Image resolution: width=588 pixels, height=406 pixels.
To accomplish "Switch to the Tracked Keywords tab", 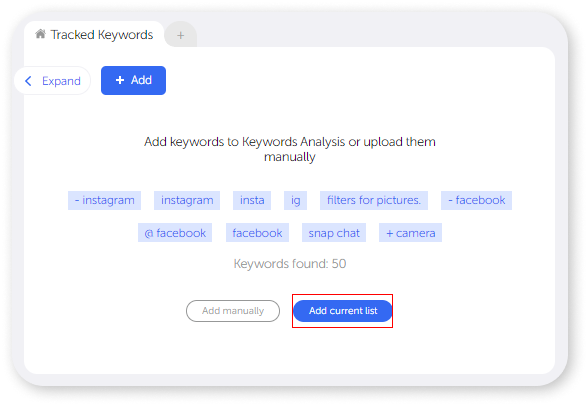I will (94, 34).
